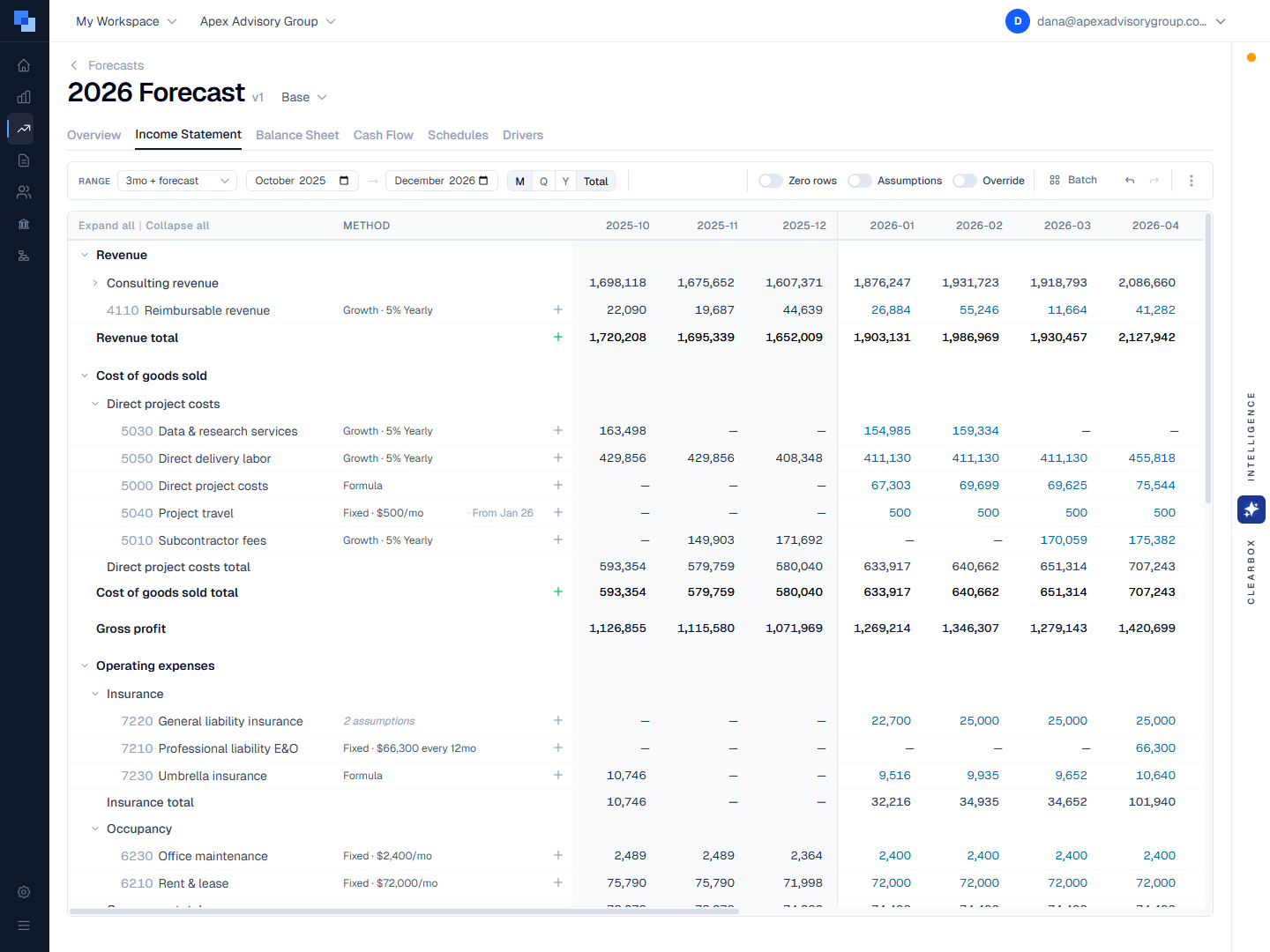Open the settings gear in sidebar
Image resolution: width=1270 pixels, height=952 pixels.
click(x=24, y=892)
